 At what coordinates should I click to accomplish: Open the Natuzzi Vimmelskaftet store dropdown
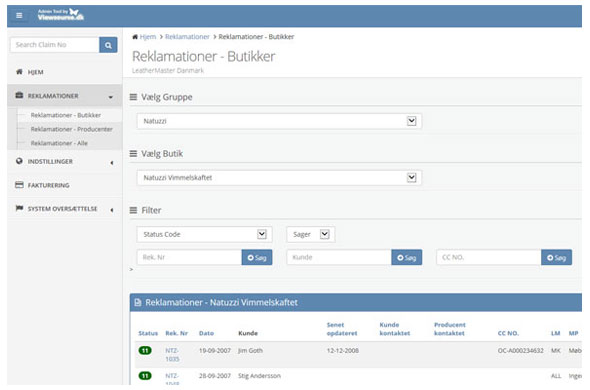click(x=279, y=178)
